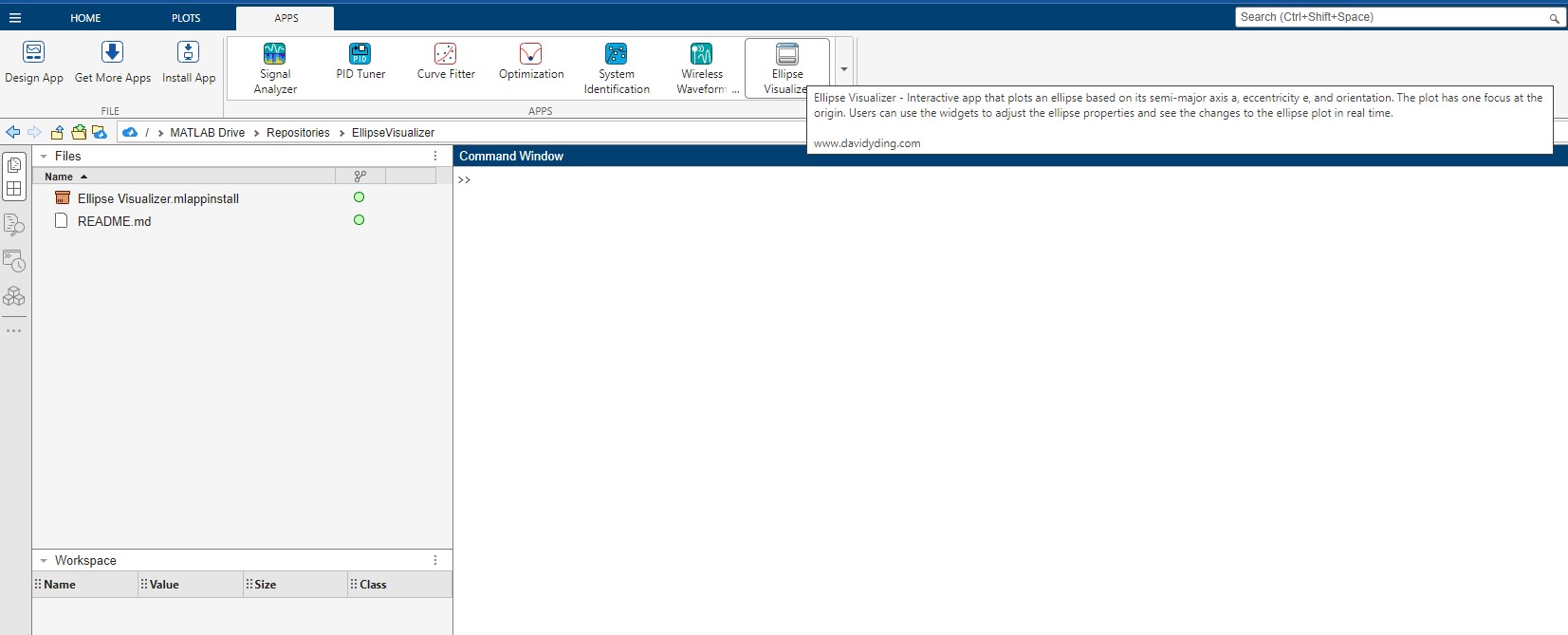Switch to the PLOTS tab

click(x=186, y=18)
